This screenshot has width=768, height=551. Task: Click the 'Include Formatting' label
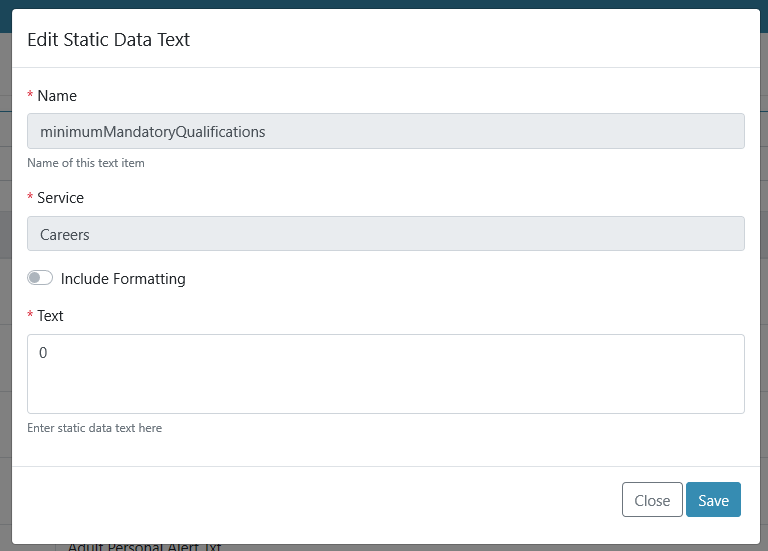[x=123, y=279]
